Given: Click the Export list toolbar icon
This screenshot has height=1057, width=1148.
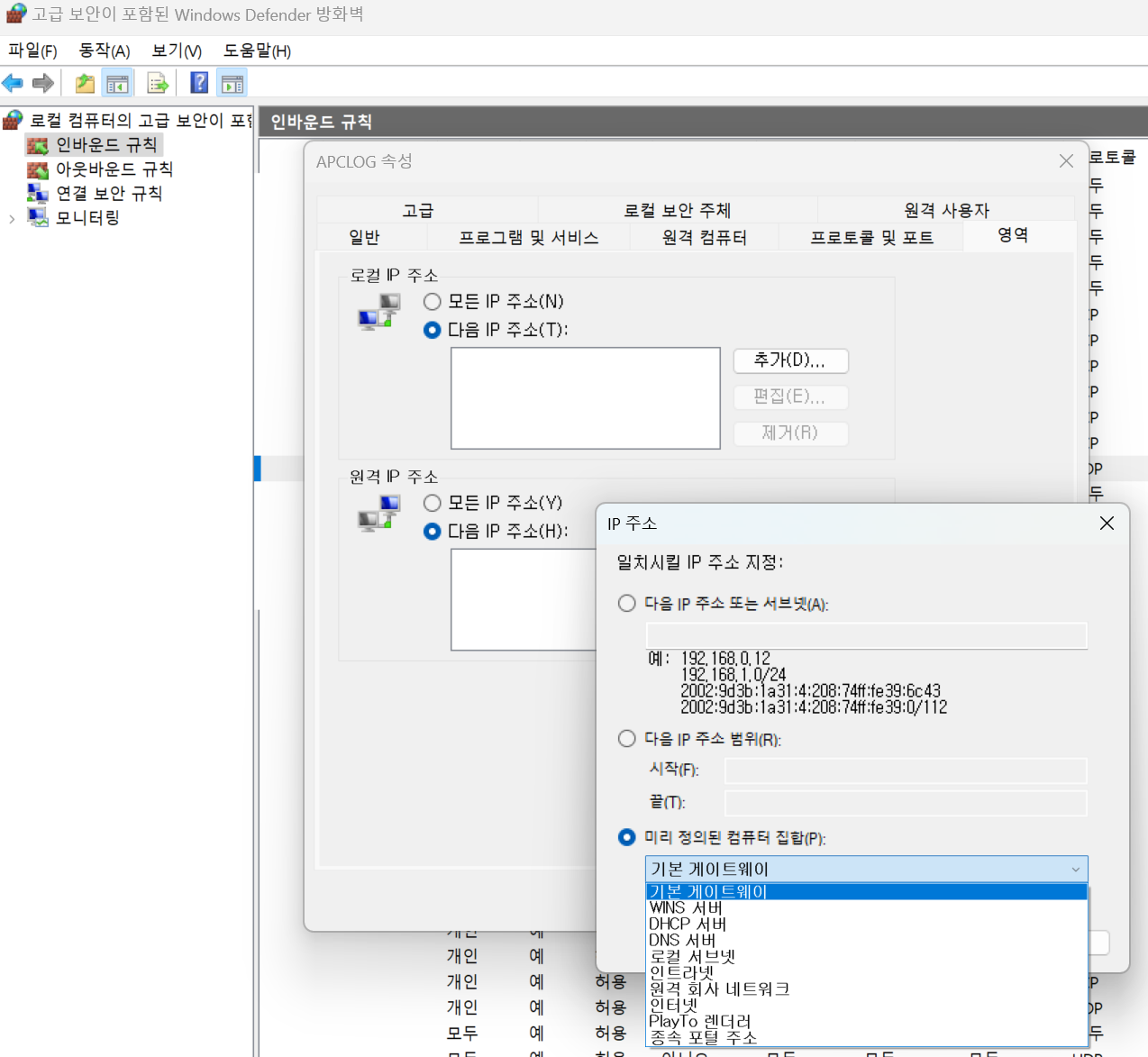Looking at the screenshot, I should pos(158,84).
